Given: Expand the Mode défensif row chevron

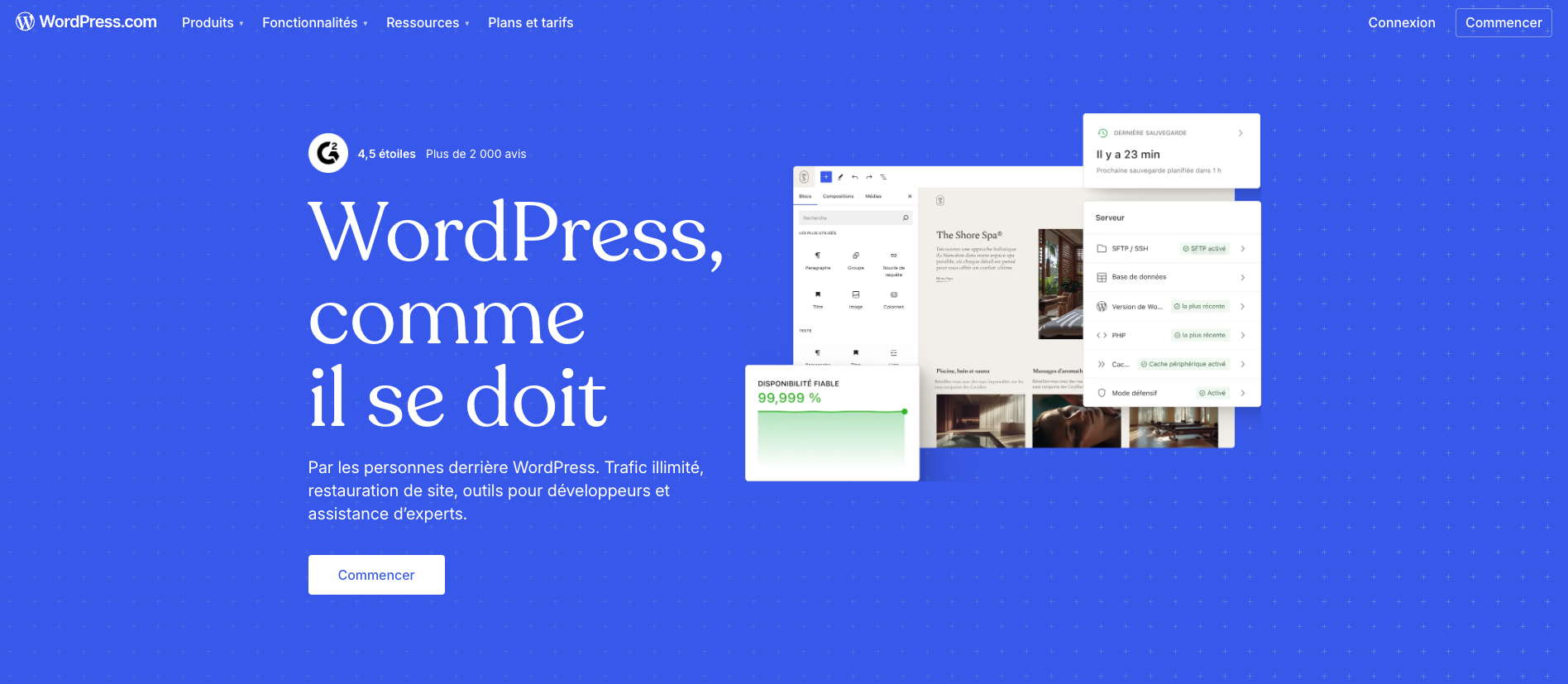Looking at the screenshot, I should pos(1243,393).
